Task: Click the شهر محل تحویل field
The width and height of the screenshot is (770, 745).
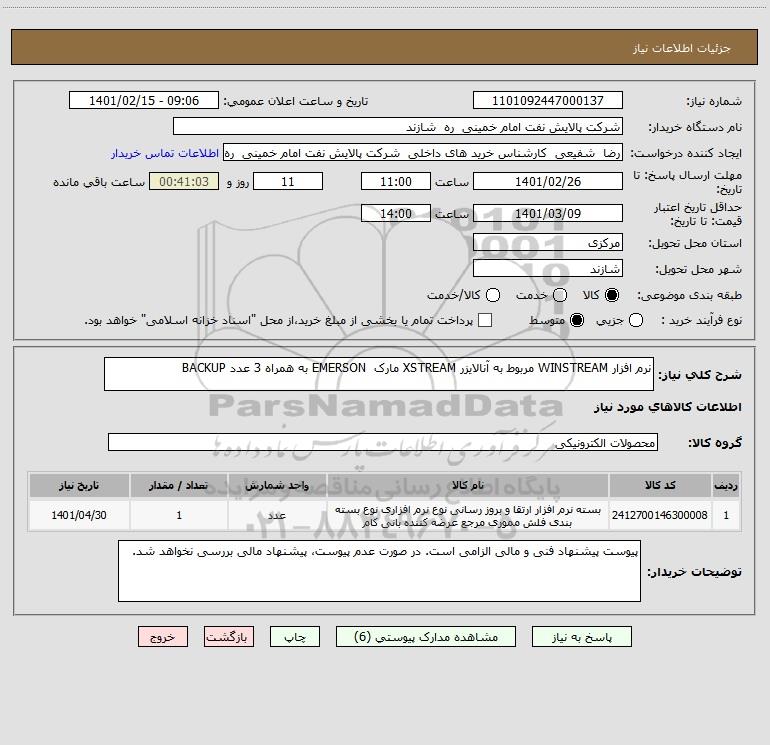Action: [x=548, y=269]
